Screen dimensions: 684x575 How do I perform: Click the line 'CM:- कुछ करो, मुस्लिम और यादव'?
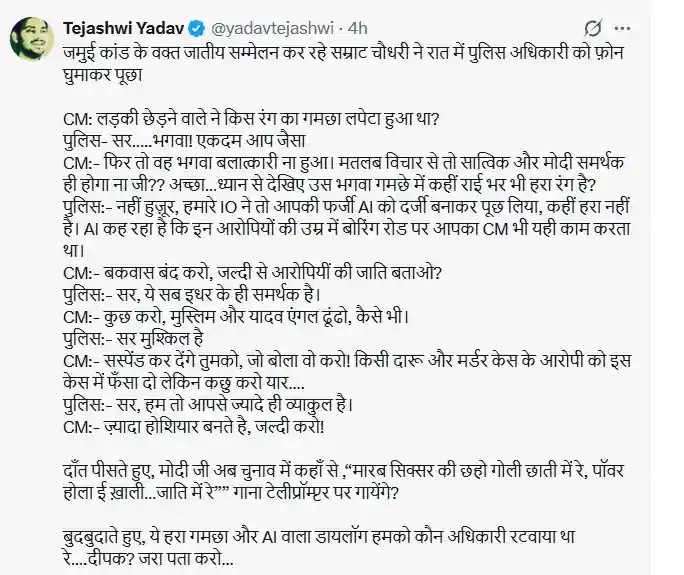[236, 317]
